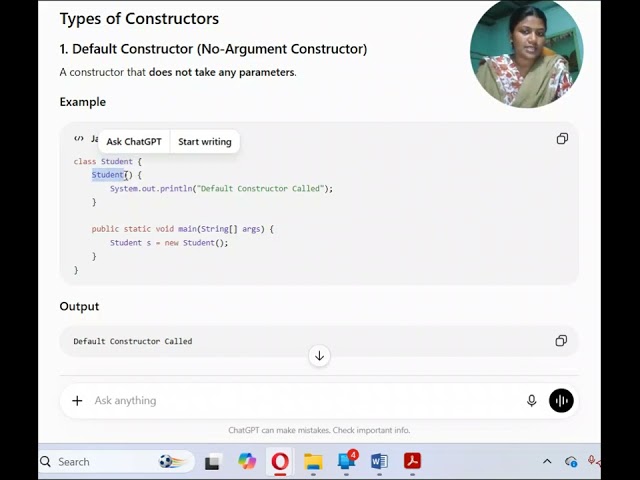The image size is (640, 480).
Task: Copy the Java code block
Action: click(562, 139)
